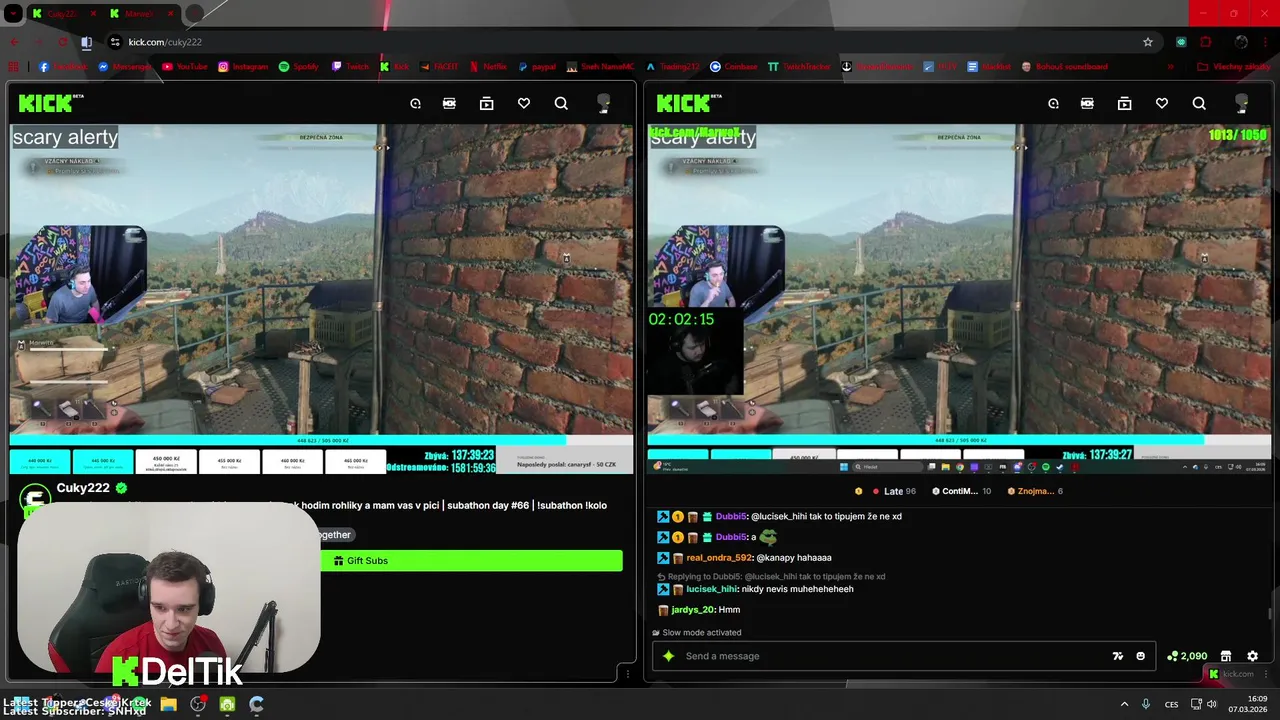The width and height of the screenshot is (1280, 720).
Task: Click the green Gift Subs button
Action: tap(471, 561)
